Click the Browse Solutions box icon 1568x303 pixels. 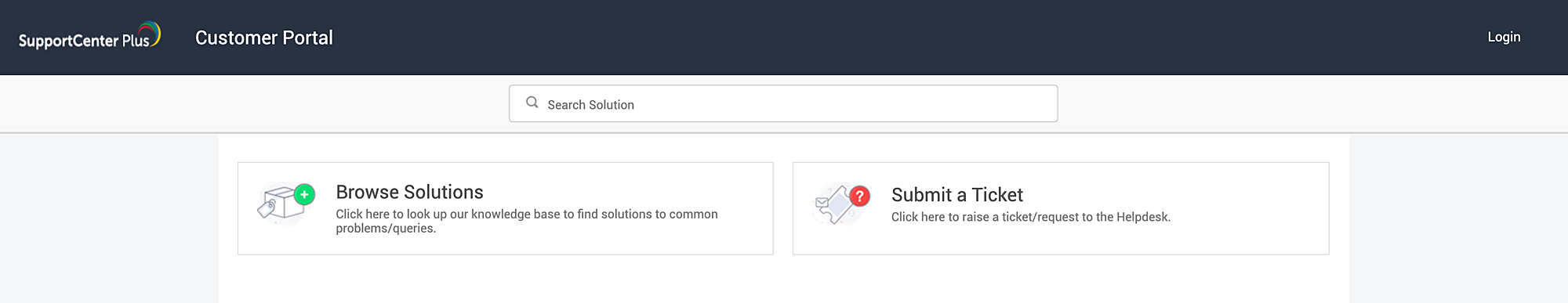286,204
